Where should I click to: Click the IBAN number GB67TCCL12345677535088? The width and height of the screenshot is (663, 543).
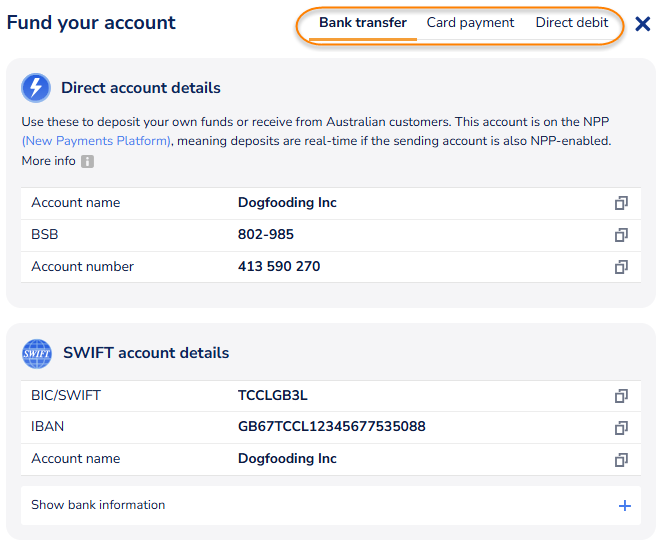pos(331,427)
